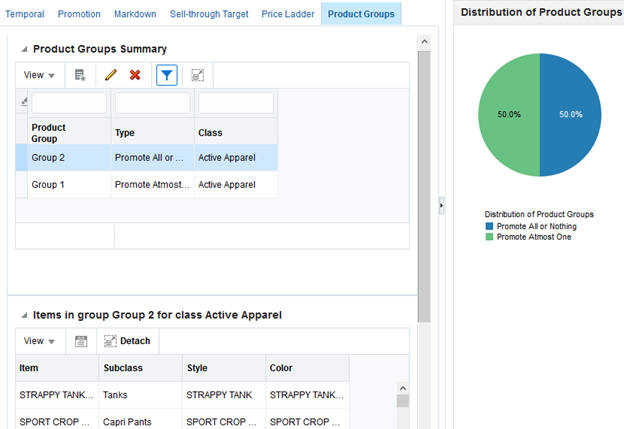The image size is (624, 429).
Task: Click the create product group icon
Action: (80, 75)
